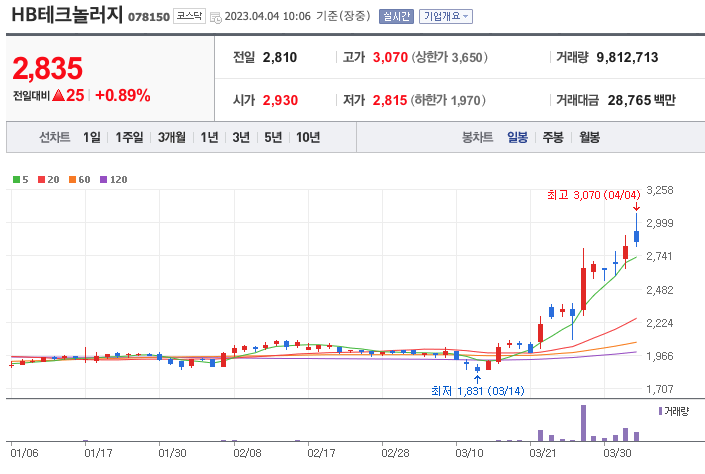Open the 기업개요 dropdown

446,17
